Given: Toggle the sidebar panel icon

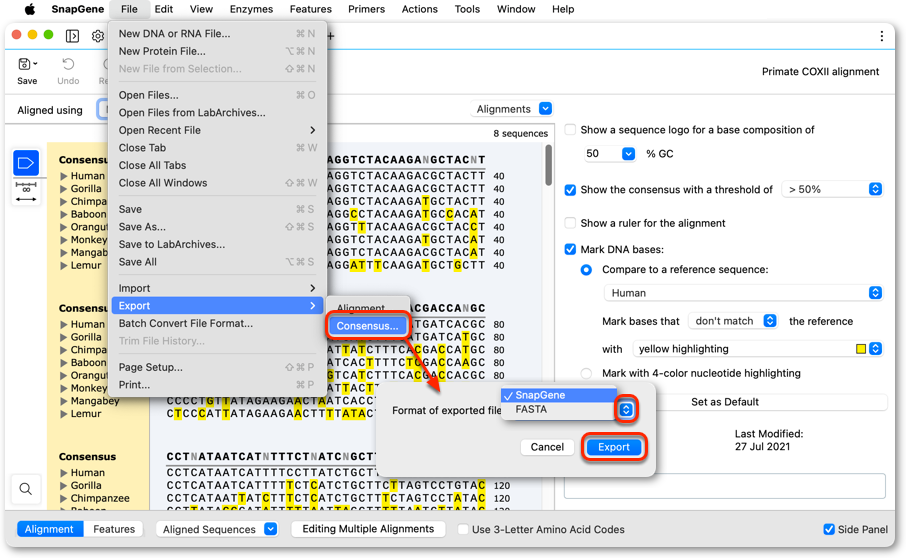Looking at the screenshot, I should (72, 36).
